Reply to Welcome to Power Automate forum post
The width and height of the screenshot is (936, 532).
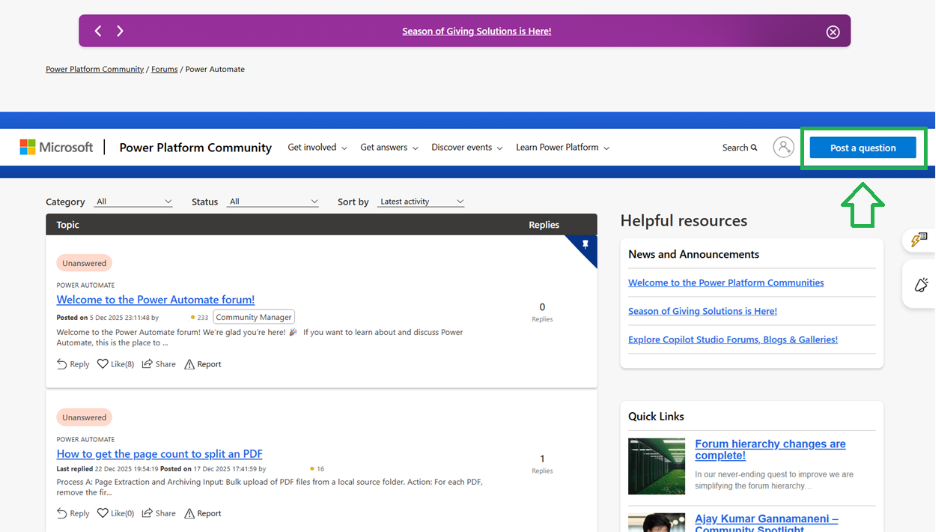73,364
